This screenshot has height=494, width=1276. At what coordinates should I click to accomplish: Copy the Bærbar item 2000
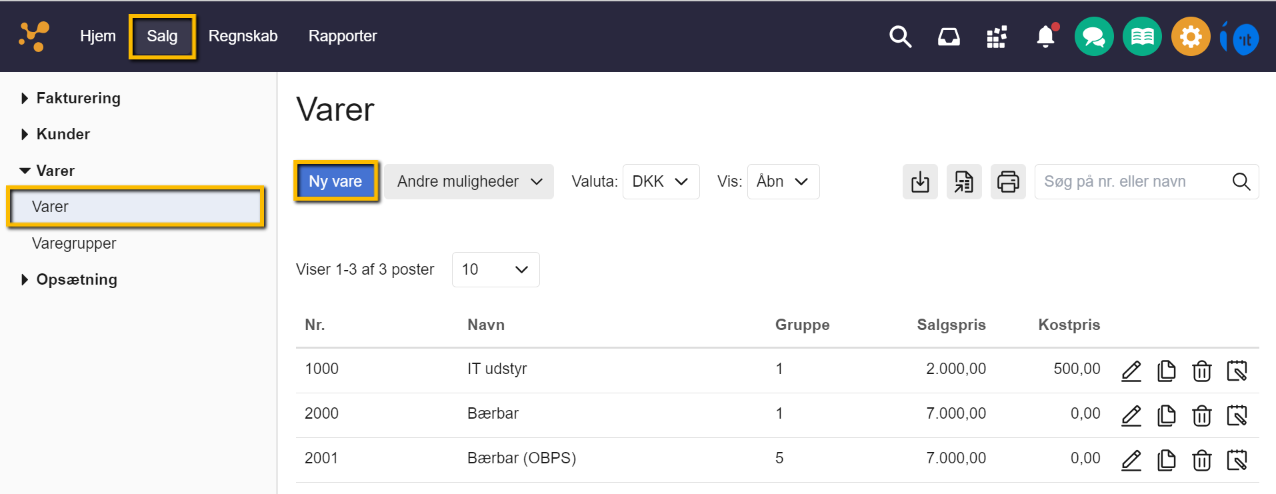(x=1166, y=415)
